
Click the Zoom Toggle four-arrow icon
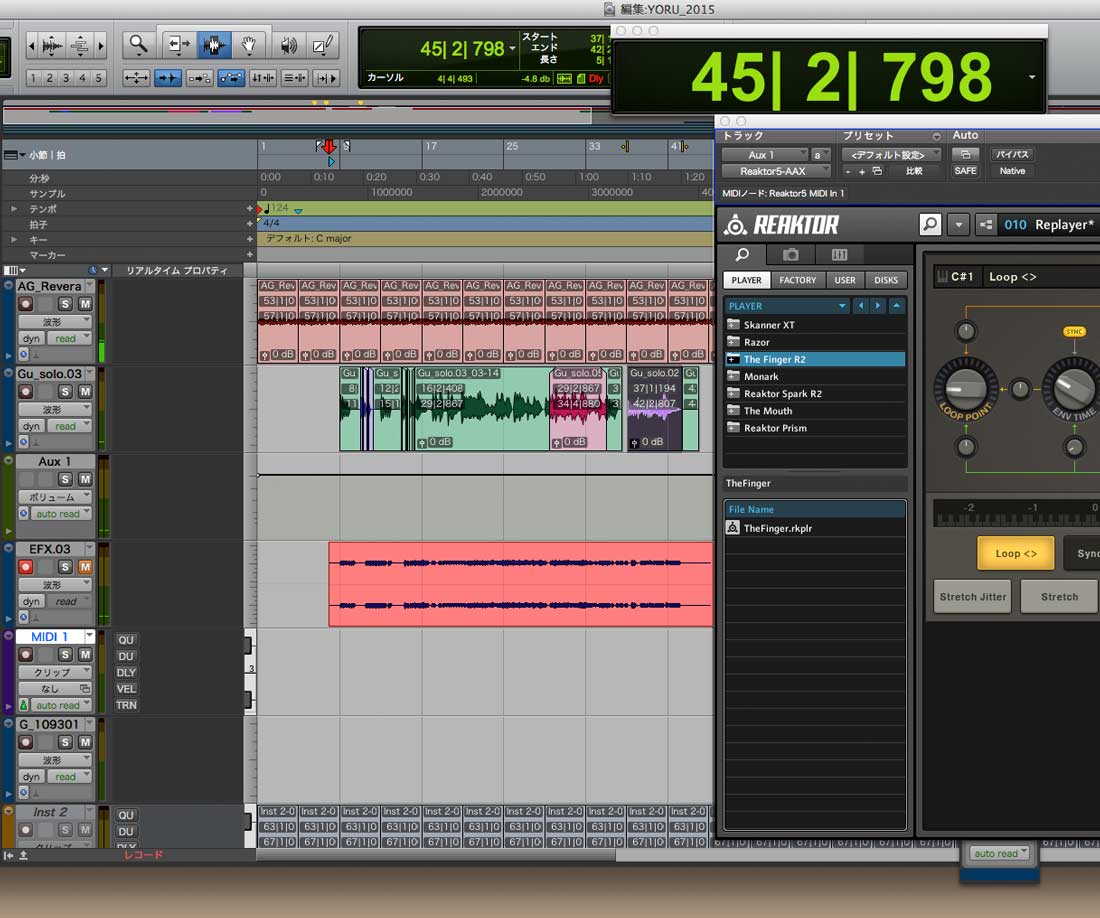[x=136, y=78]
